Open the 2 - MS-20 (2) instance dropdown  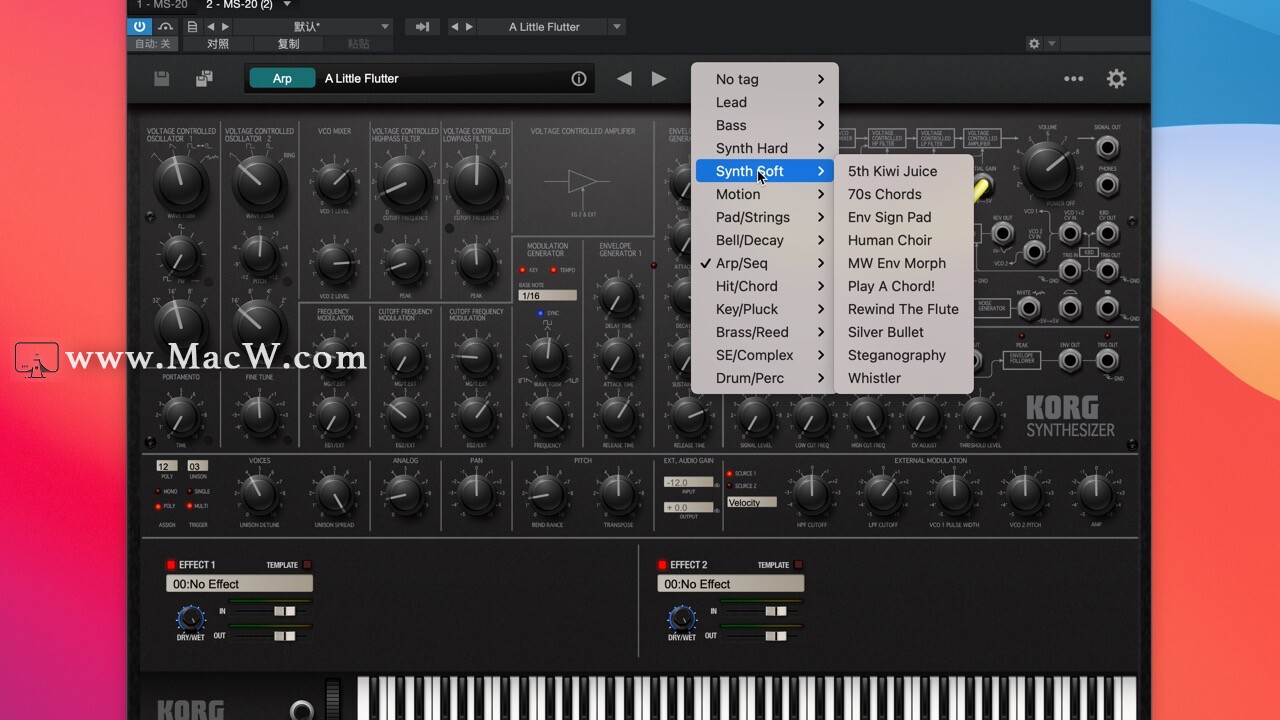tap(287, 5)
